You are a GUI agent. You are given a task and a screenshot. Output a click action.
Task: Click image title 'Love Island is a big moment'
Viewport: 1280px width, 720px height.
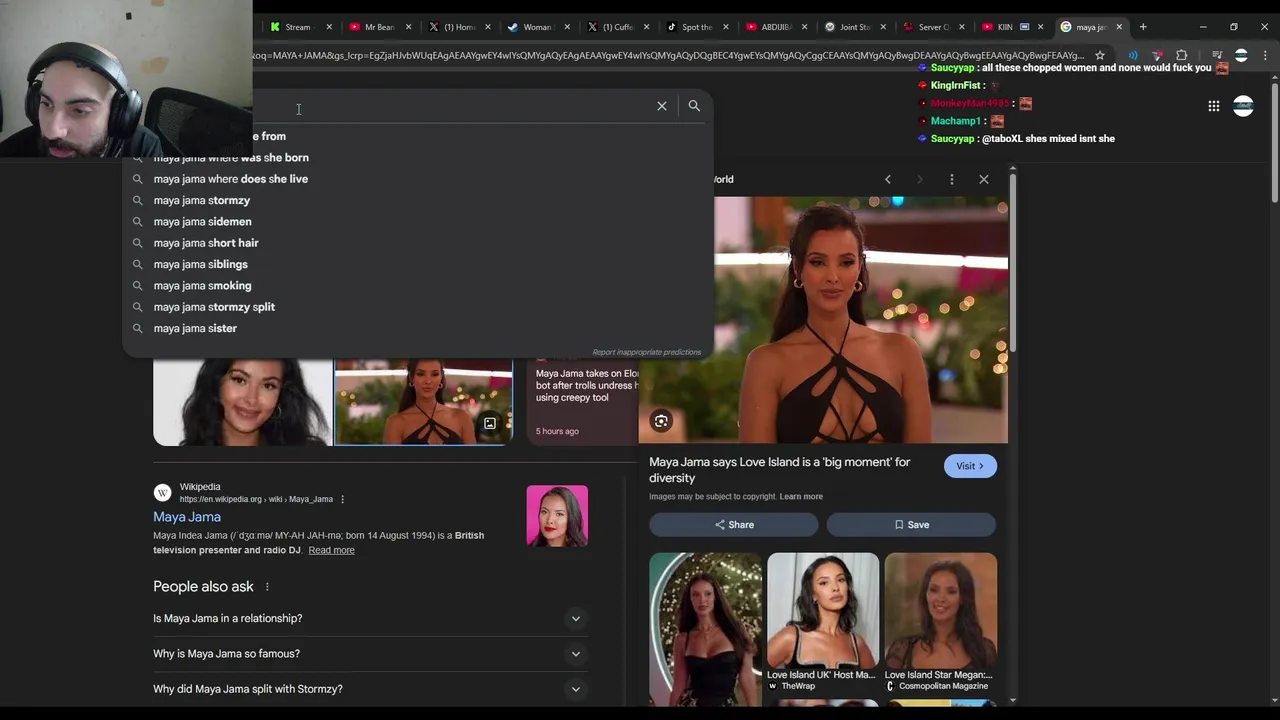[x=780, y=470]
